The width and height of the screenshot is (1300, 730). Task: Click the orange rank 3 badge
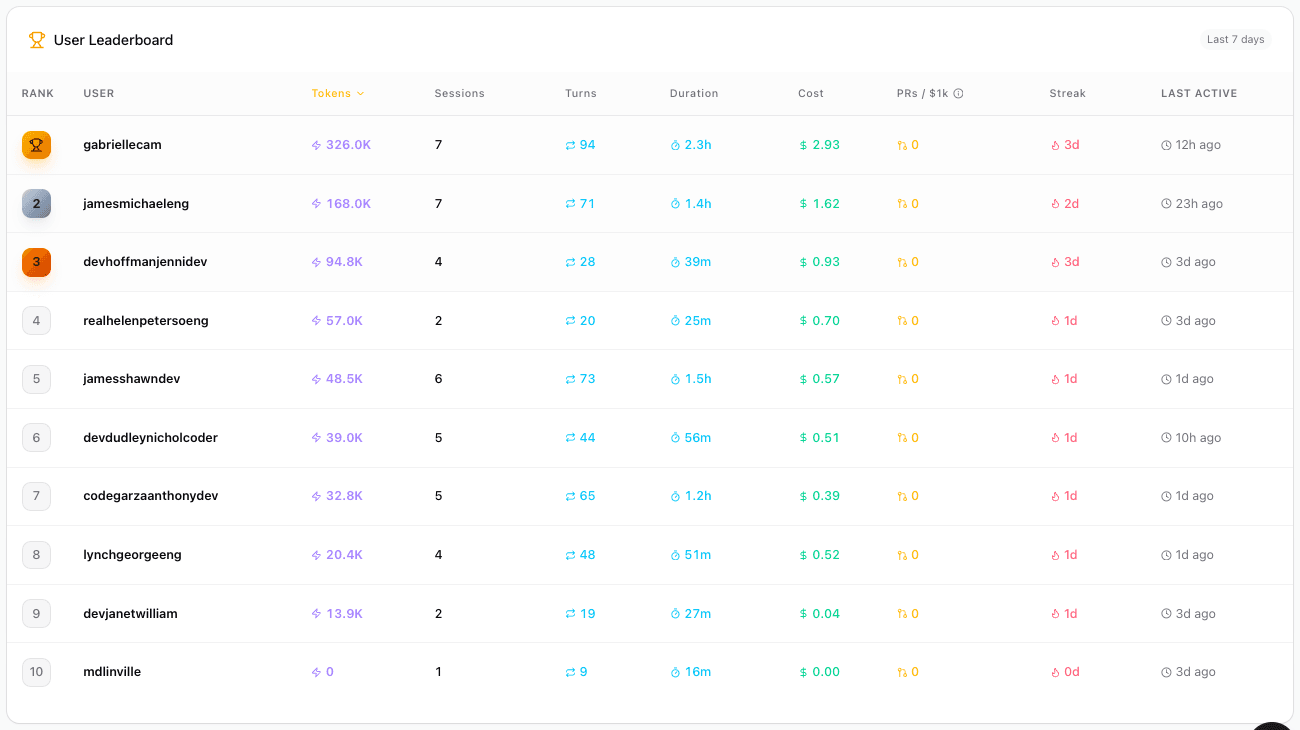pos(36,262)
